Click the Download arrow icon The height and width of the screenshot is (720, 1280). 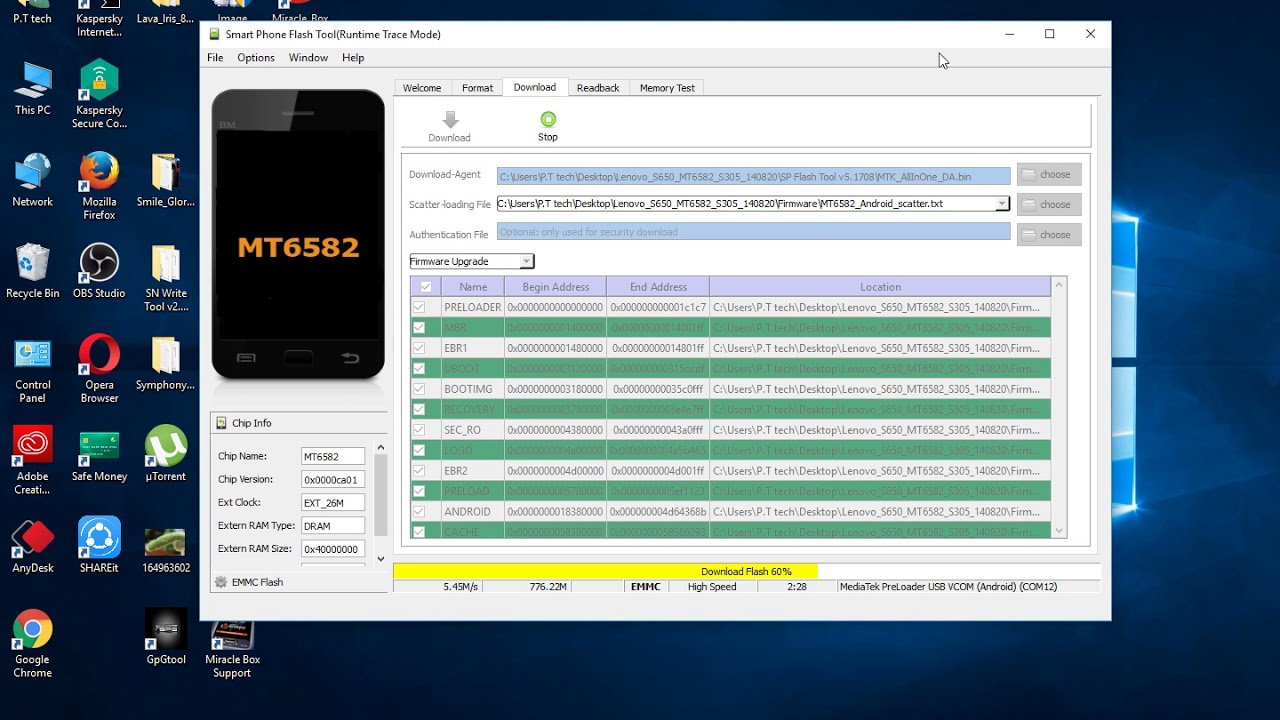click(450, 119)
